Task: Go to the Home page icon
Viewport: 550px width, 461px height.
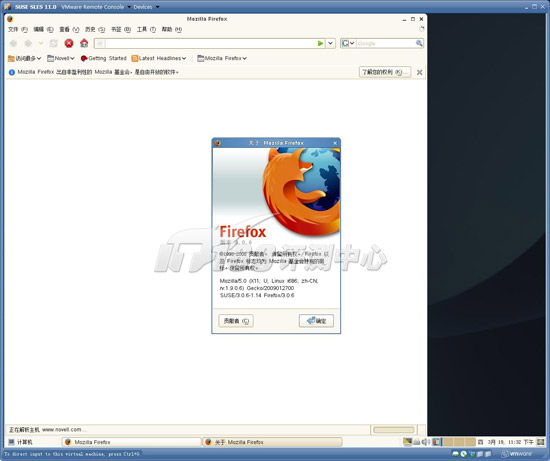Action: pos(84,43)
